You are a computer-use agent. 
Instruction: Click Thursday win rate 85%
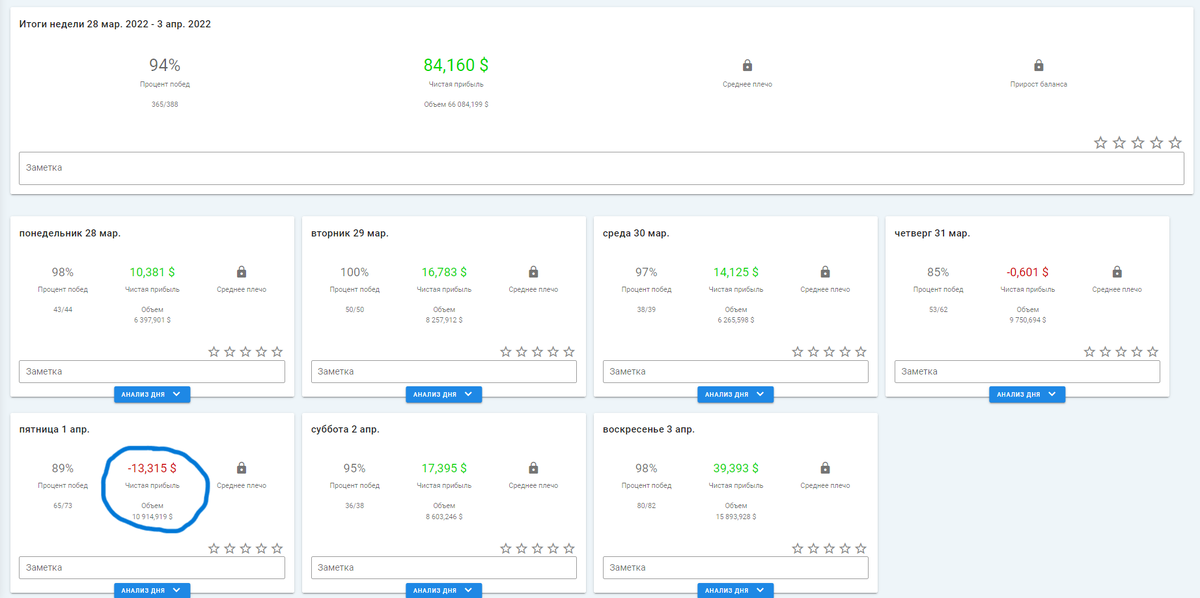tap(938, 272)
